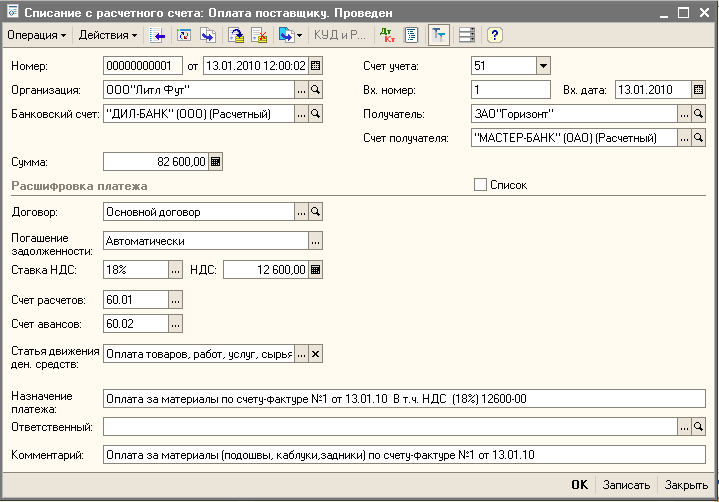Open calculator for НДС amount field

[316, 269]
